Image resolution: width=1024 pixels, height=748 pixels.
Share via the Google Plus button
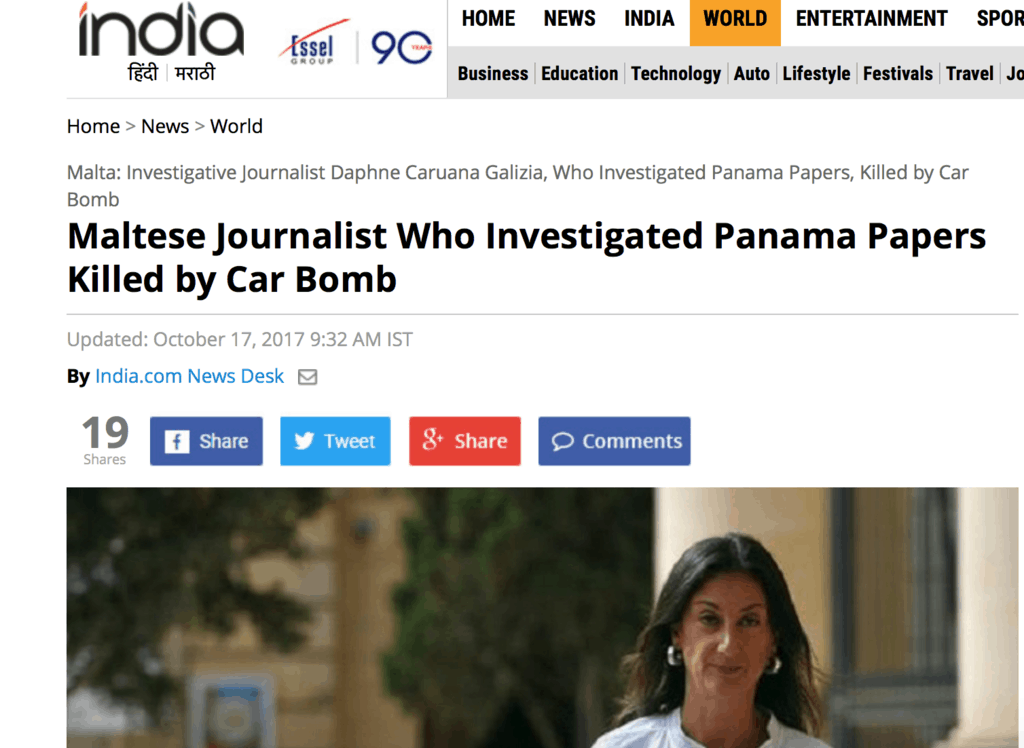(x=465, y=441)
